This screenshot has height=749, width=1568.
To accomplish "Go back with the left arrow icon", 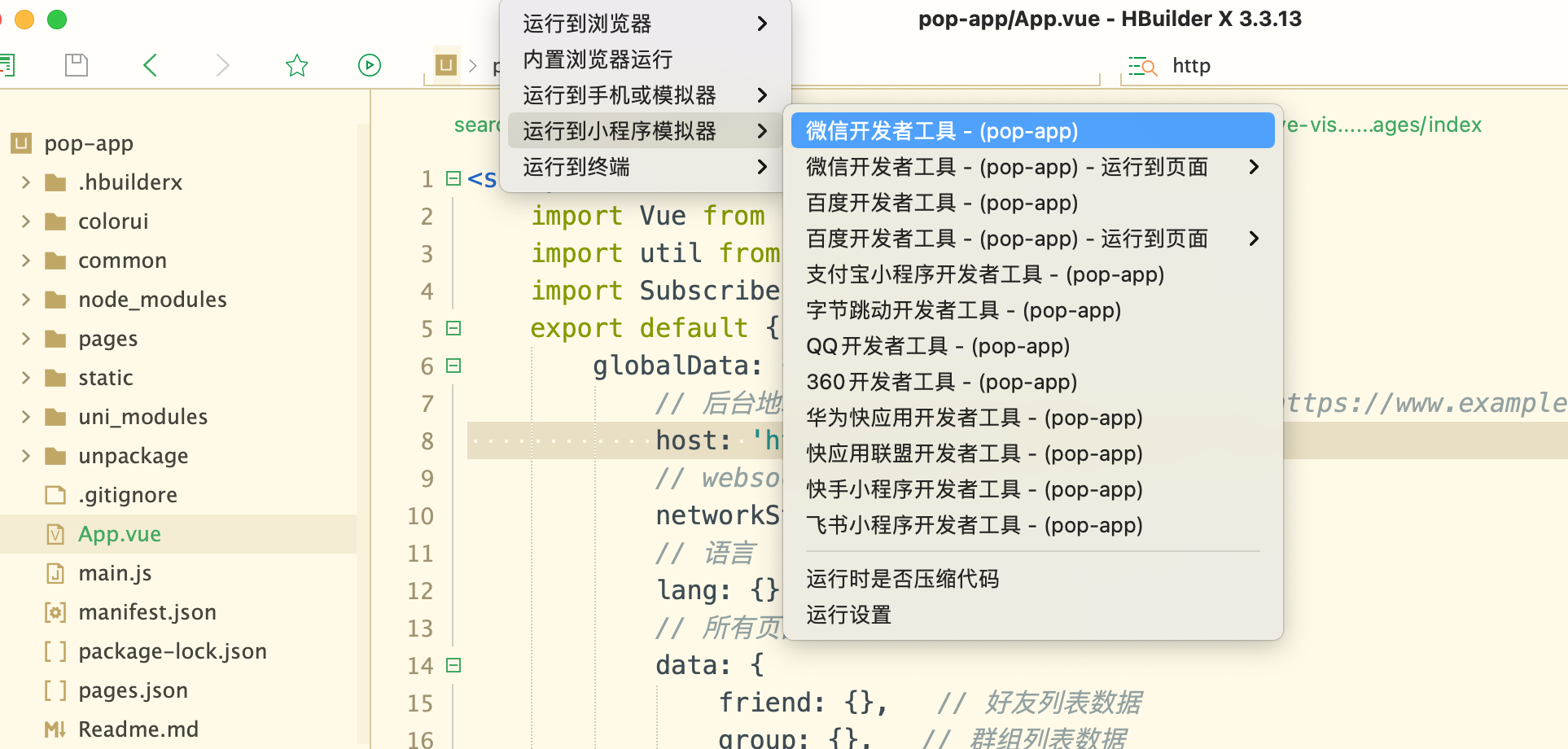I will click(x=150, y=65).
